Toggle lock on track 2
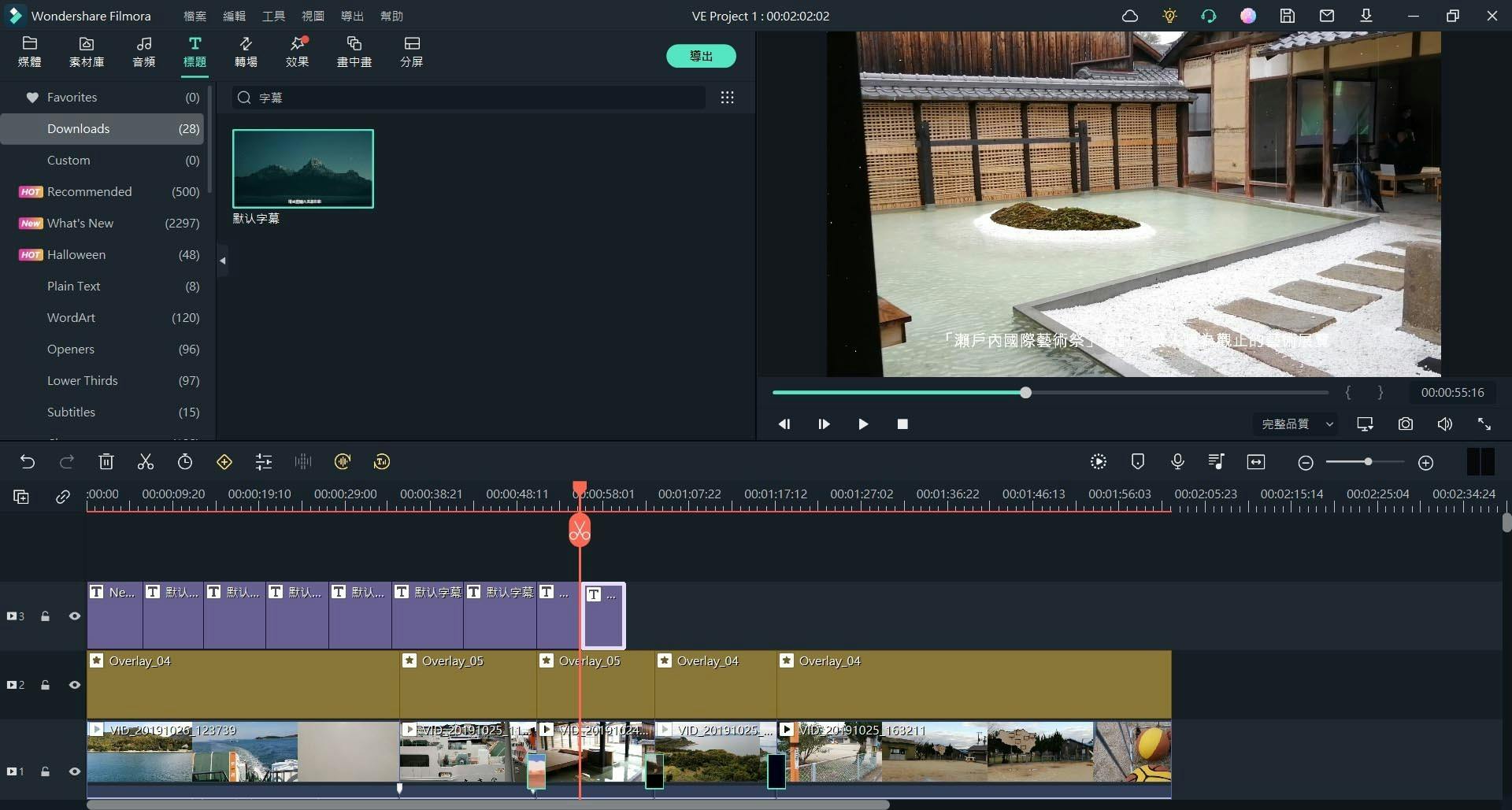 pos(45,685)
